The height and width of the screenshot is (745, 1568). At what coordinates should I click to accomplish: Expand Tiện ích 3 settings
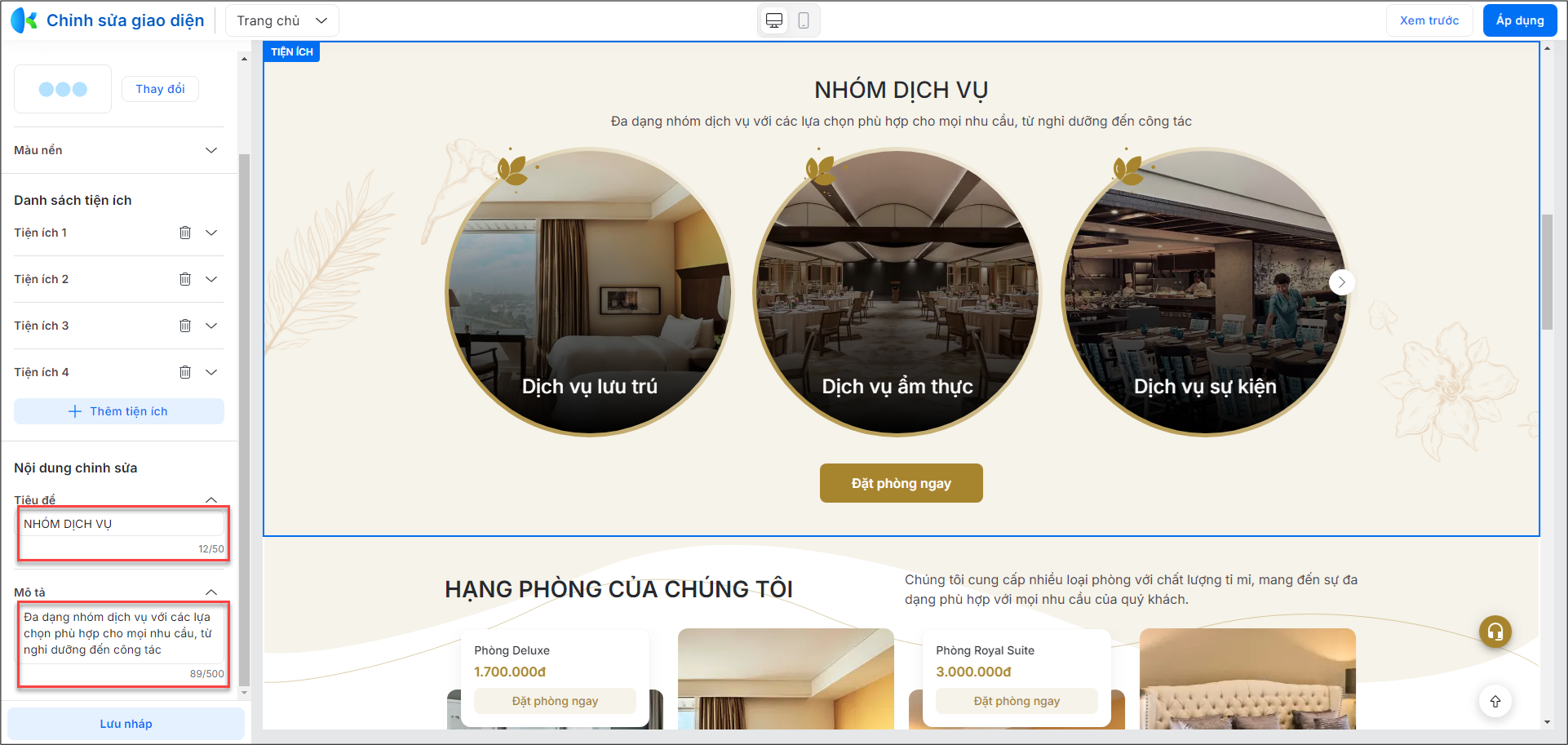coord(211,326)
